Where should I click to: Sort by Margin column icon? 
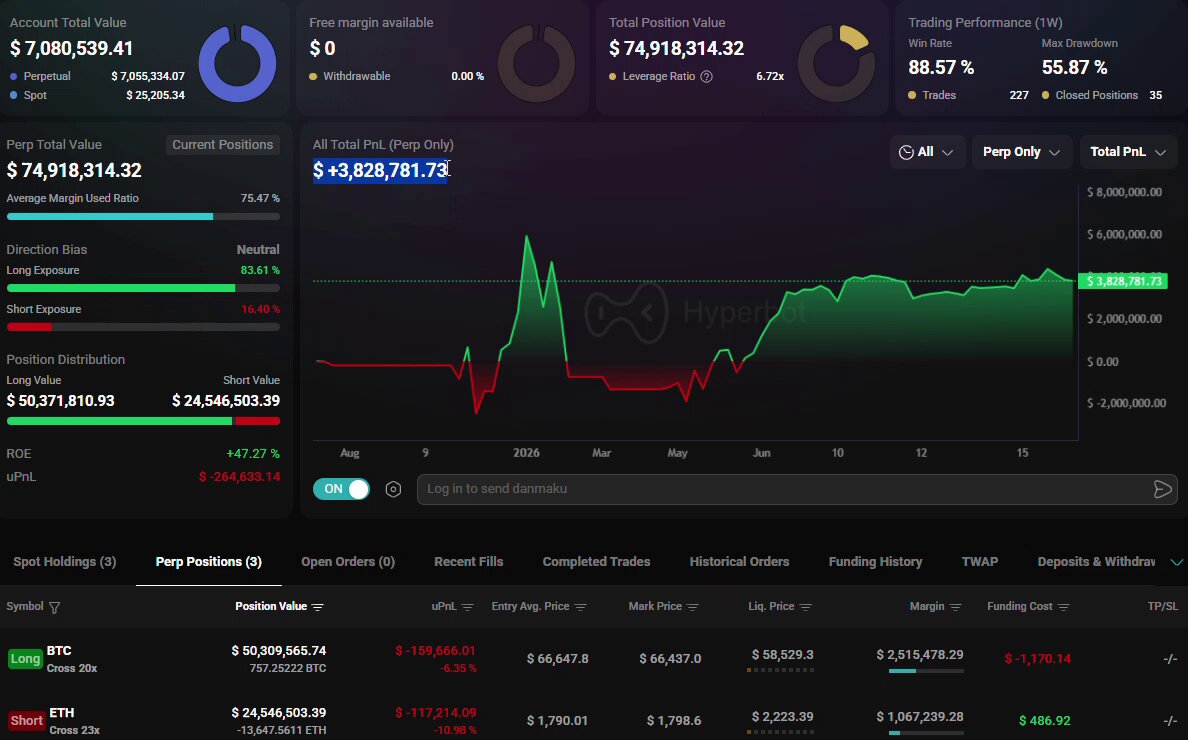pos(955,607)
